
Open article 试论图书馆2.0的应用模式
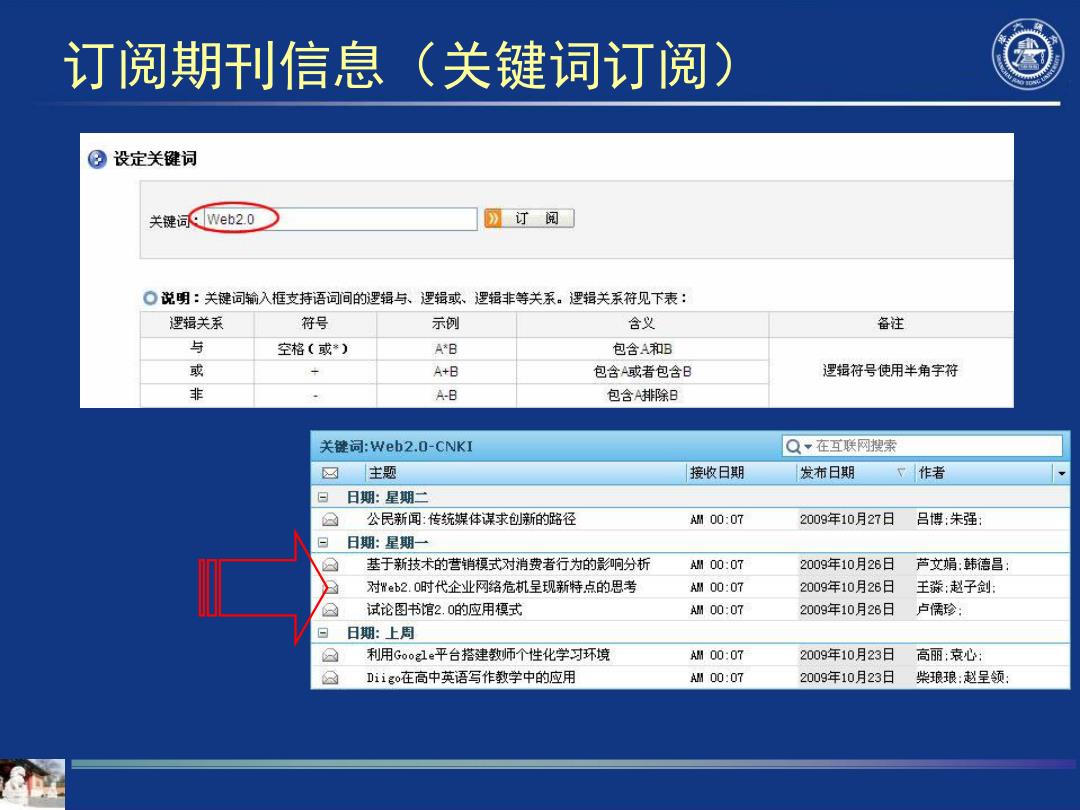click(x=444, y=610)
